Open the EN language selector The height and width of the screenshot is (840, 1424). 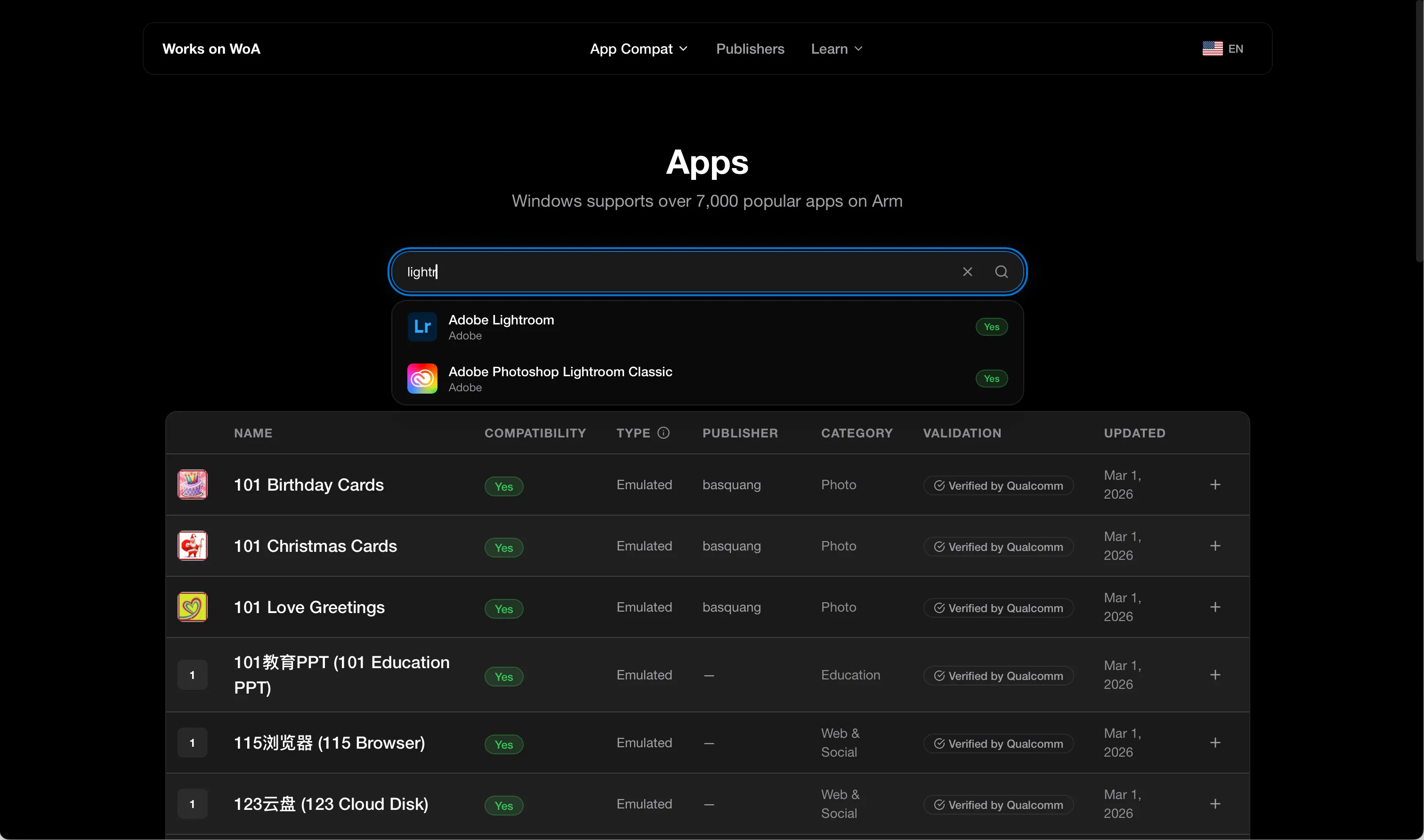click(x=1223, y=48)
